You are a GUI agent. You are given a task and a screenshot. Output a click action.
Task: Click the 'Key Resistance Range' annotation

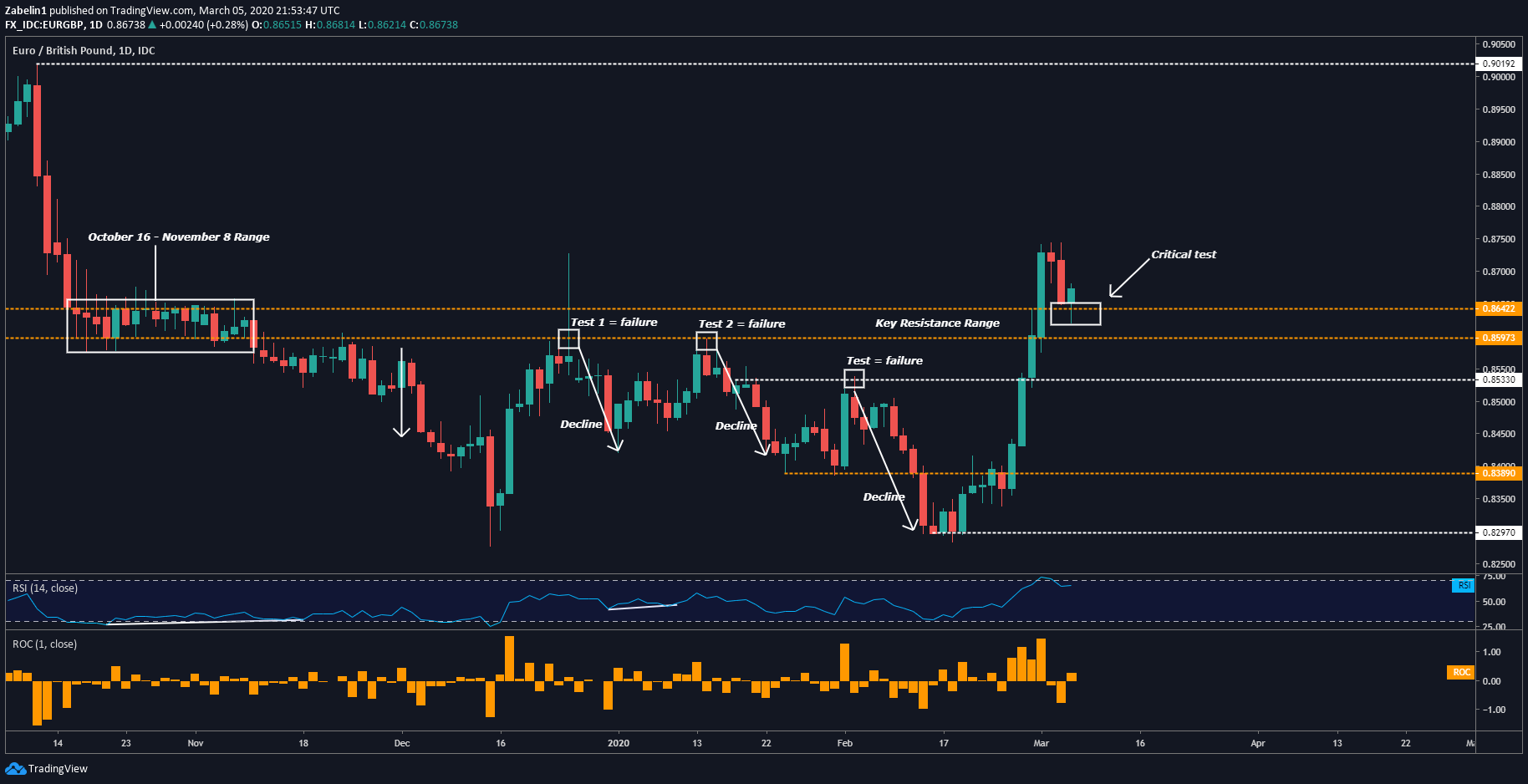coord(937,323)
